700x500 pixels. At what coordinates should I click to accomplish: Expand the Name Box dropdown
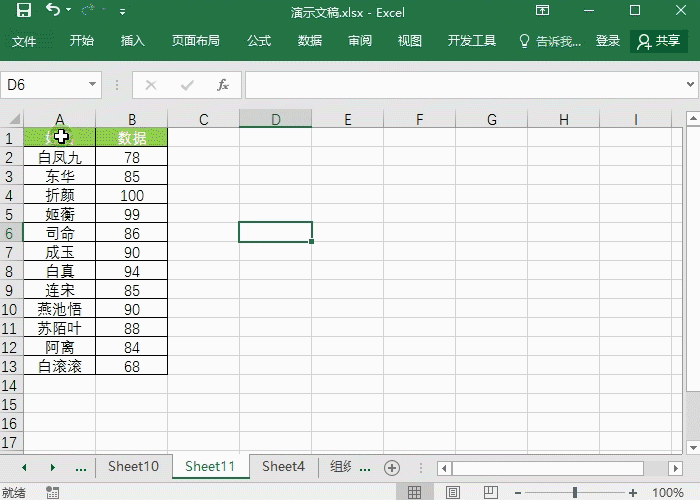[93, 85]
